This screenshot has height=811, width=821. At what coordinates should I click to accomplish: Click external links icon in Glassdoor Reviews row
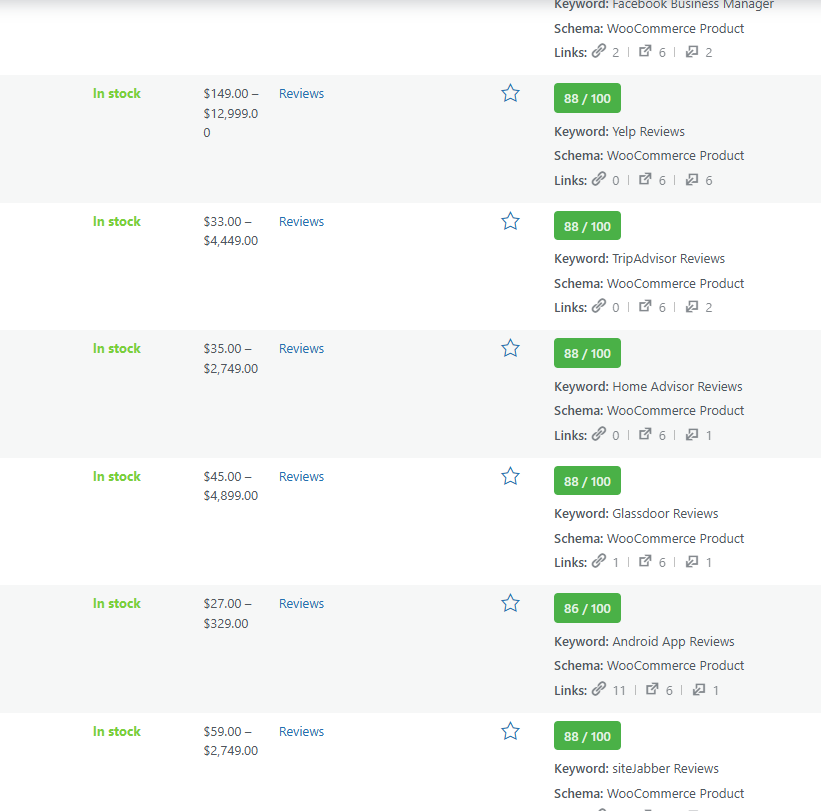[x=645, y=562]
